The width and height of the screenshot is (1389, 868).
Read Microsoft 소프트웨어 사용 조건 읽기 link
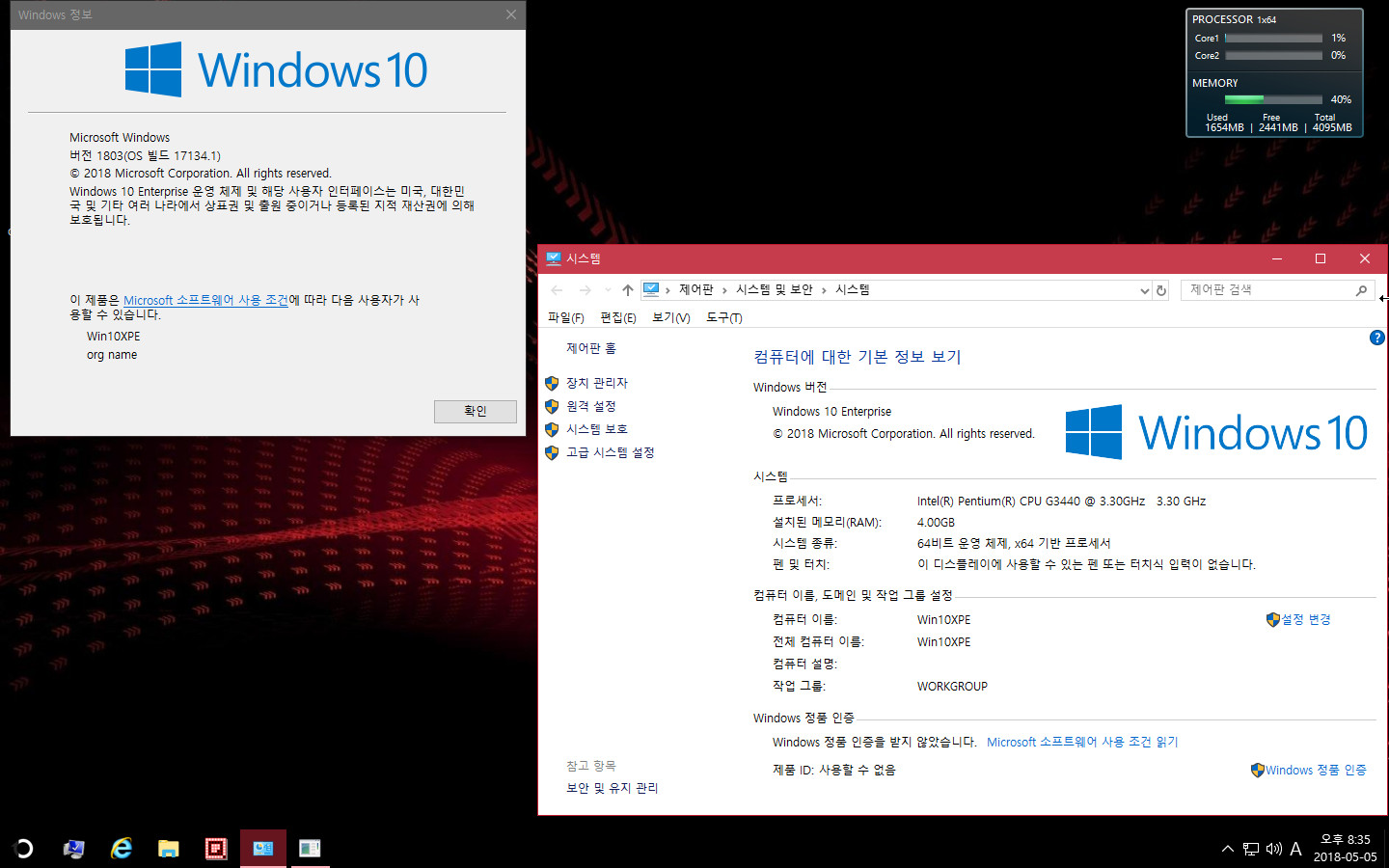1082,742
